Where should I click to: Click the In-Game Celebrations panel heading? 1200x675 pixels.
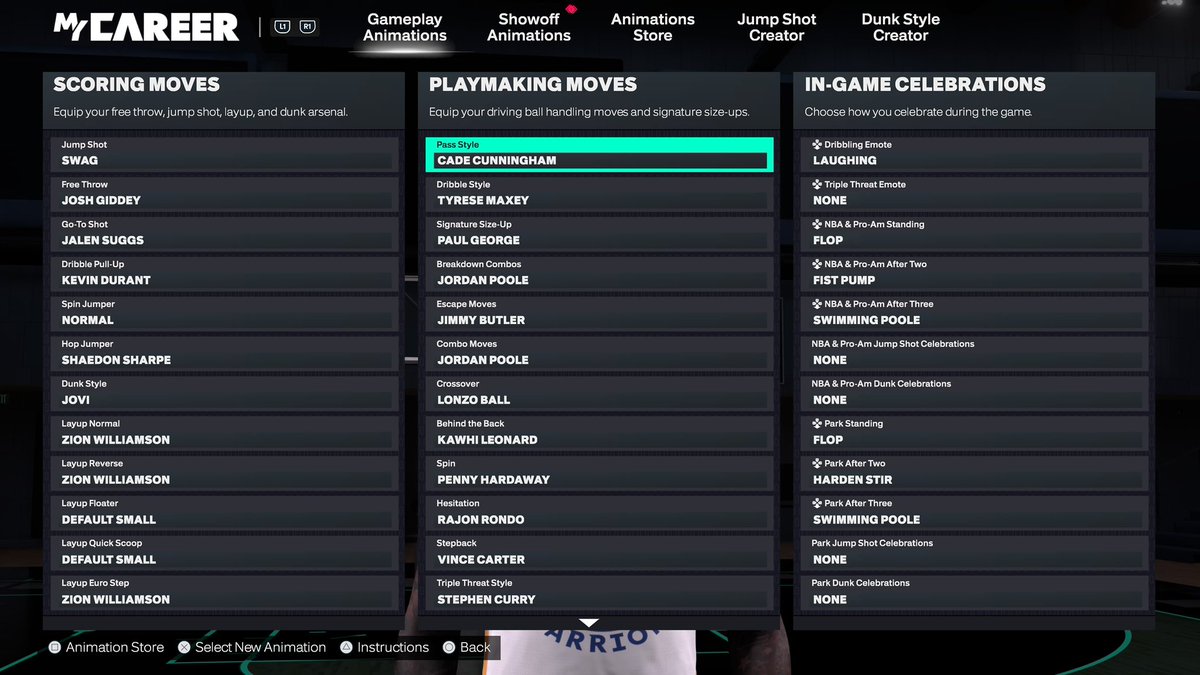click(925, 85)
